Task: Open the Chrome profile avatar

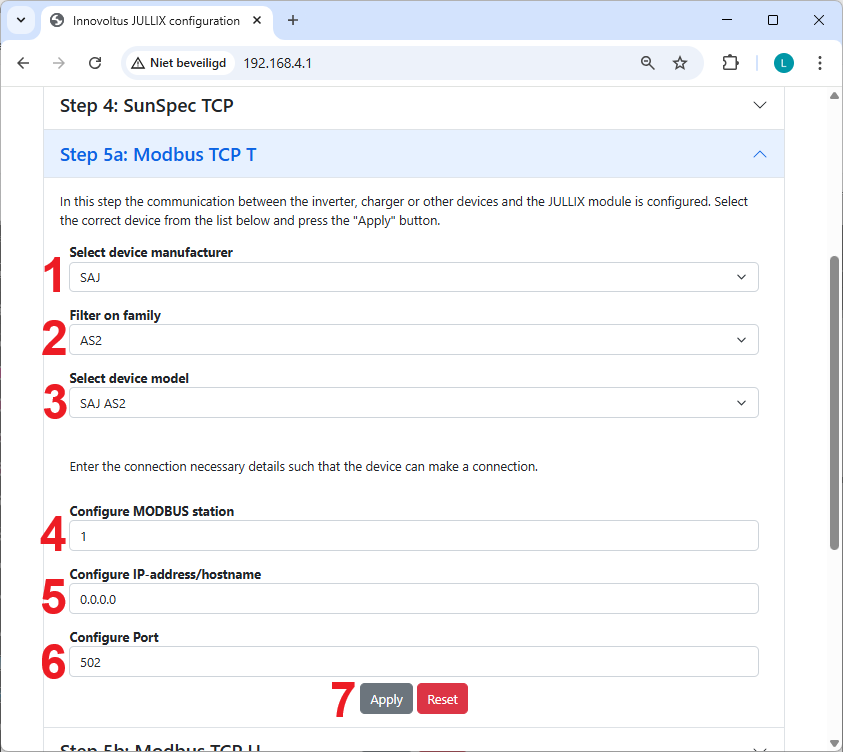Action: coord(783,63)
